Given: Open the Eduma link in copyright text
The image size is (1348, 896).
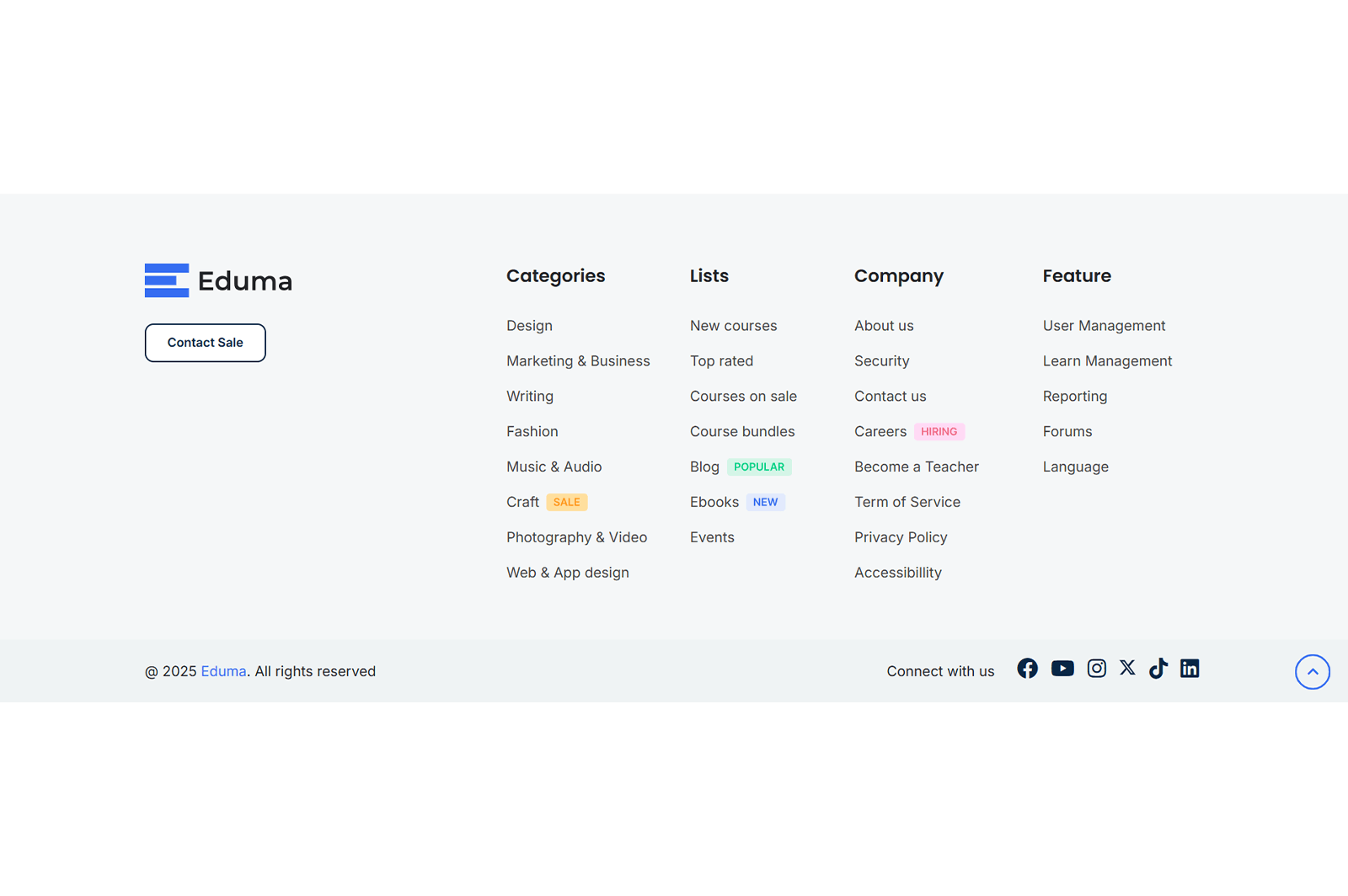Looking at the screenshot, I should point(223,671).
